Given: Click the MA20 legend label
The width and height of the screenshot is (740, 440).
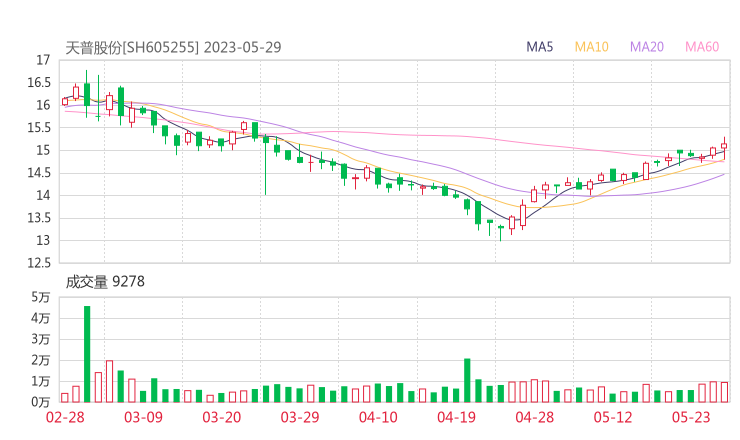Looking at the screenshot, I should click(647, 47).
